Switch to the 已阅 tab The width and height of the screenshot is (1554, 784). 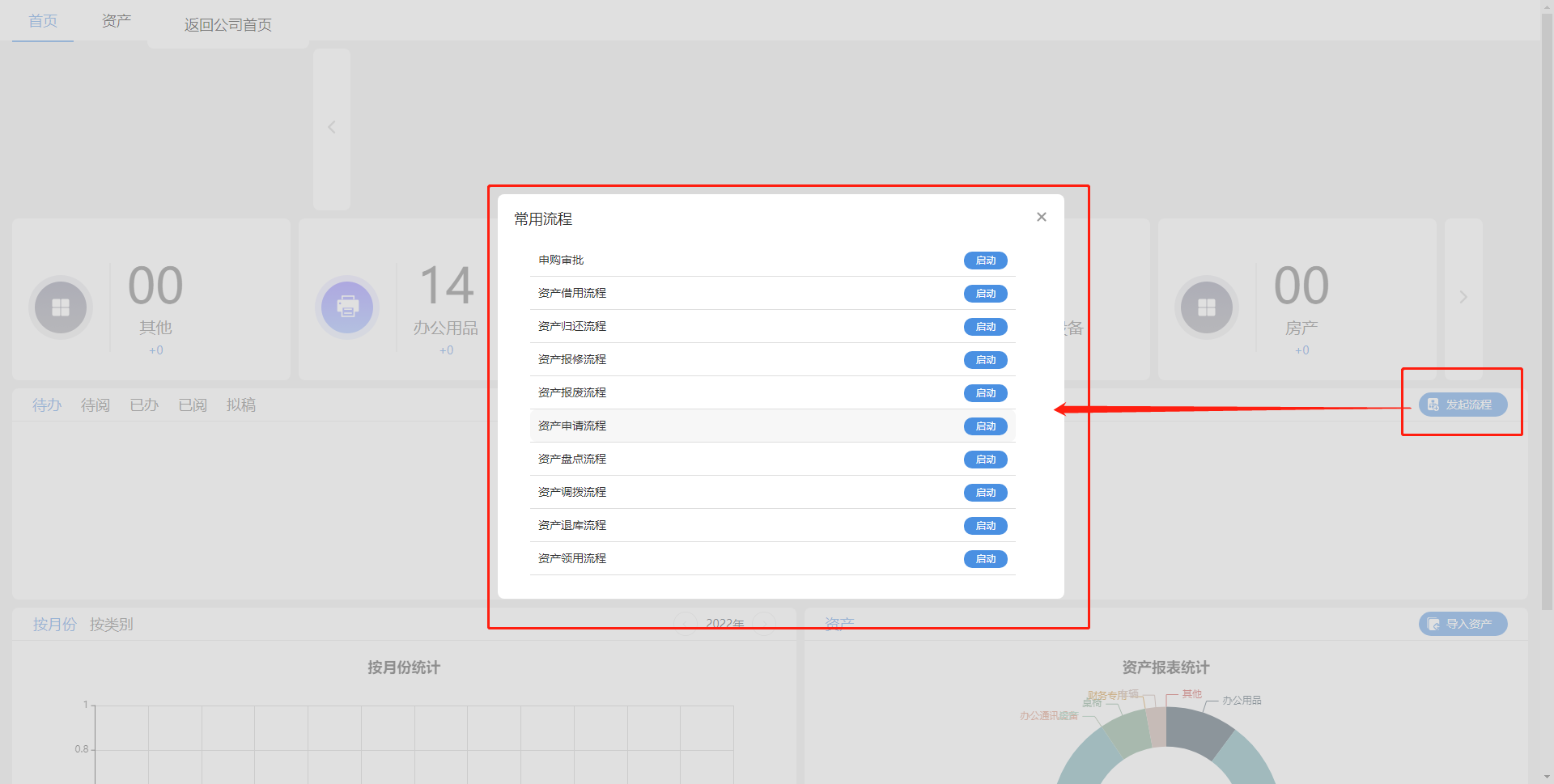tap(193, 405)
